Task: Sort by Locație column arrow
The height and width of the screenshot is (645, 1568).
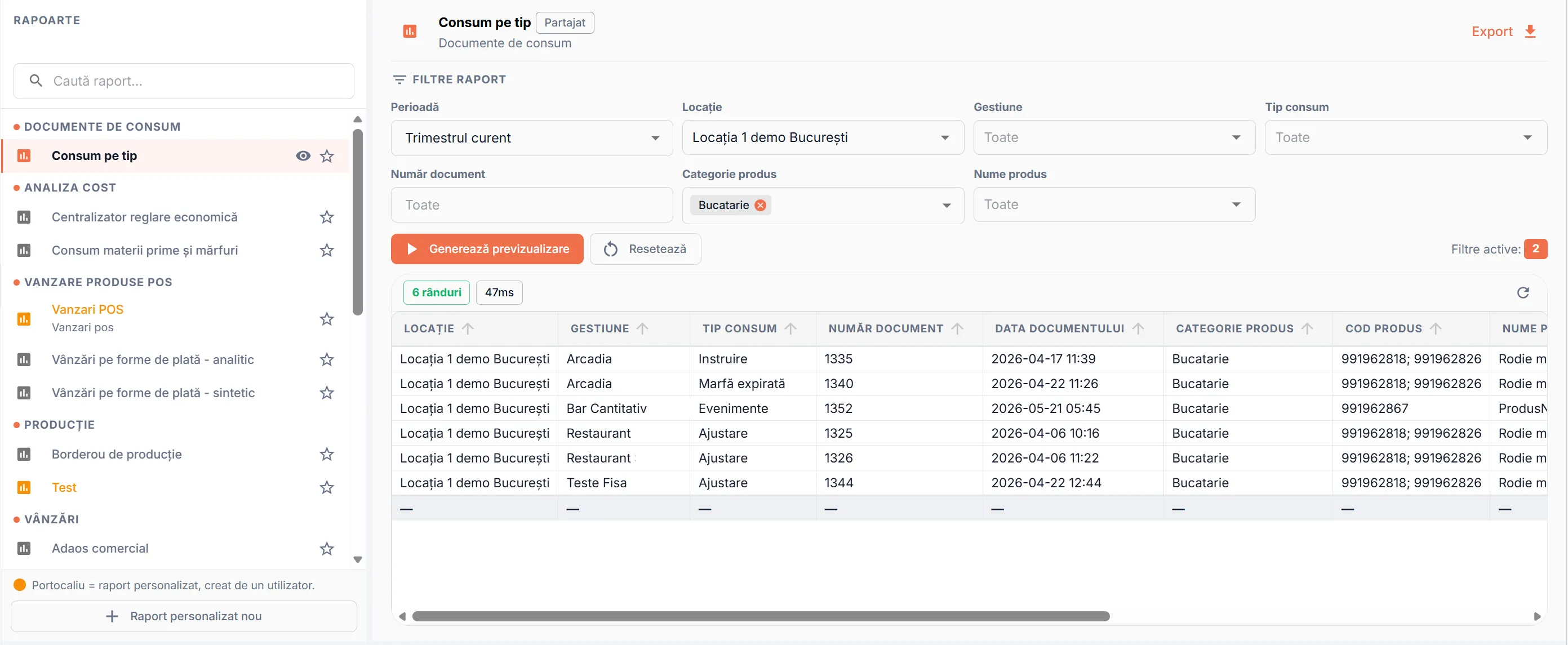Action: coord(468,328)
